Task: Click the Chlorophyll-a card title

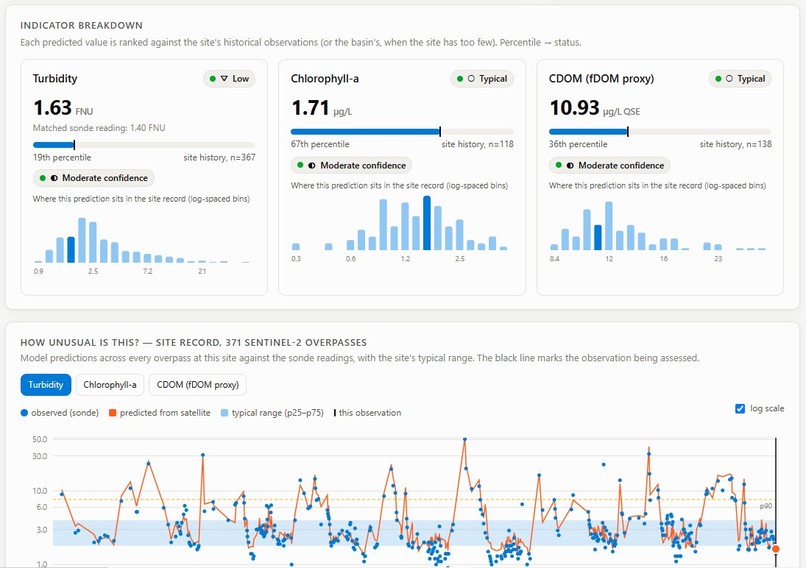Action: pos(325,79)
